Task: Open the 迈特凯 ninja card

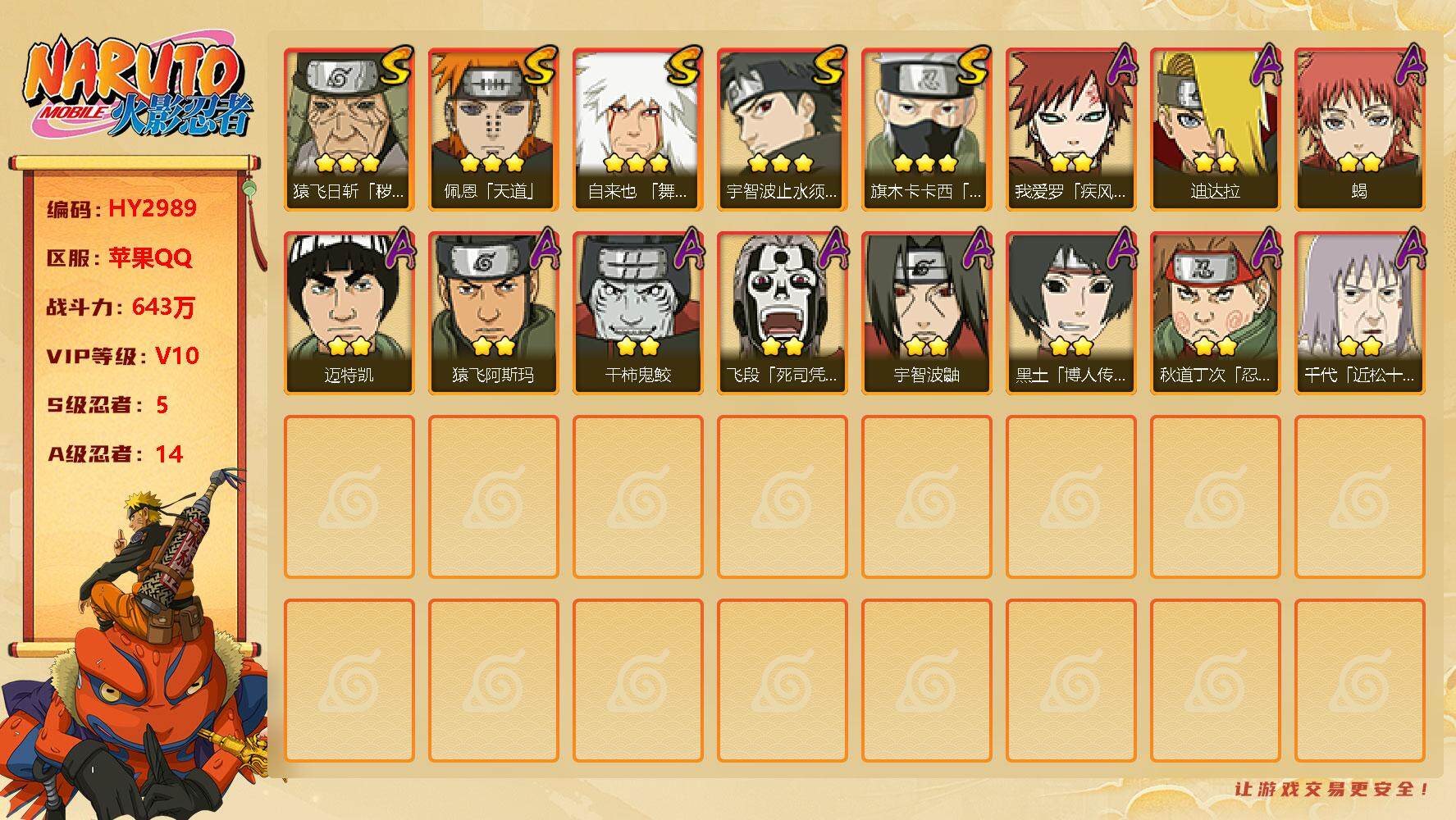Action: click(x=349, y=312)
